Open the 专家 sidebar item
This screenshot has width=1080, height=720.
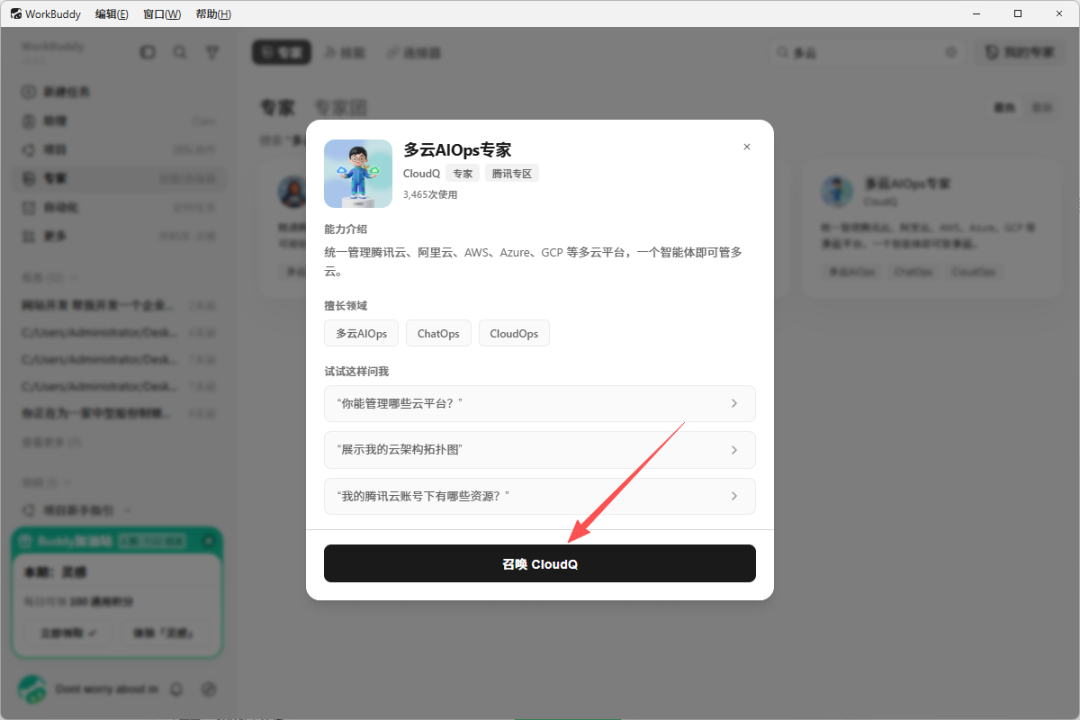coord(118,178)
